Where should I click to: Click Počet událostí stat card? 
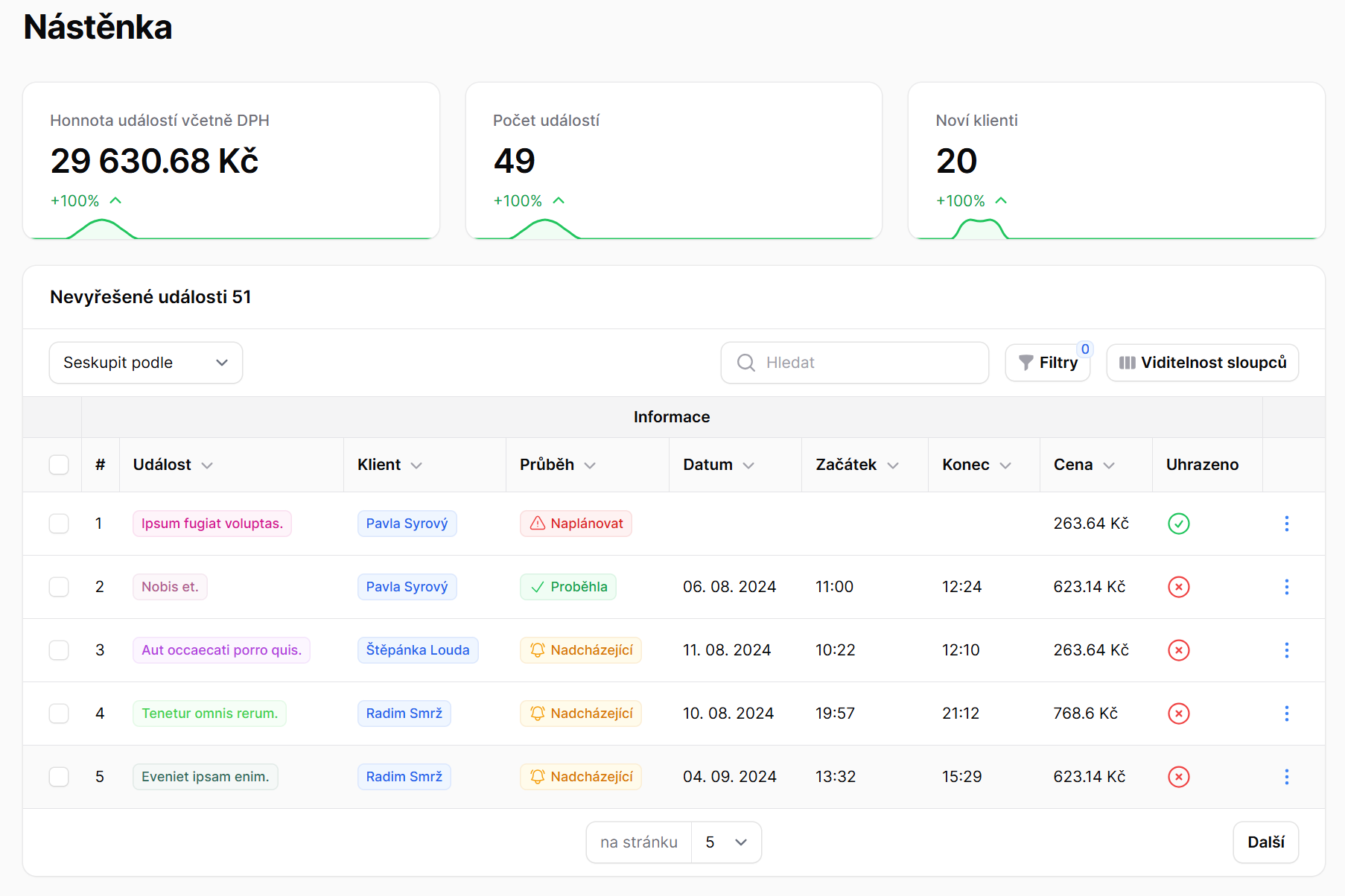pos(674,161)
